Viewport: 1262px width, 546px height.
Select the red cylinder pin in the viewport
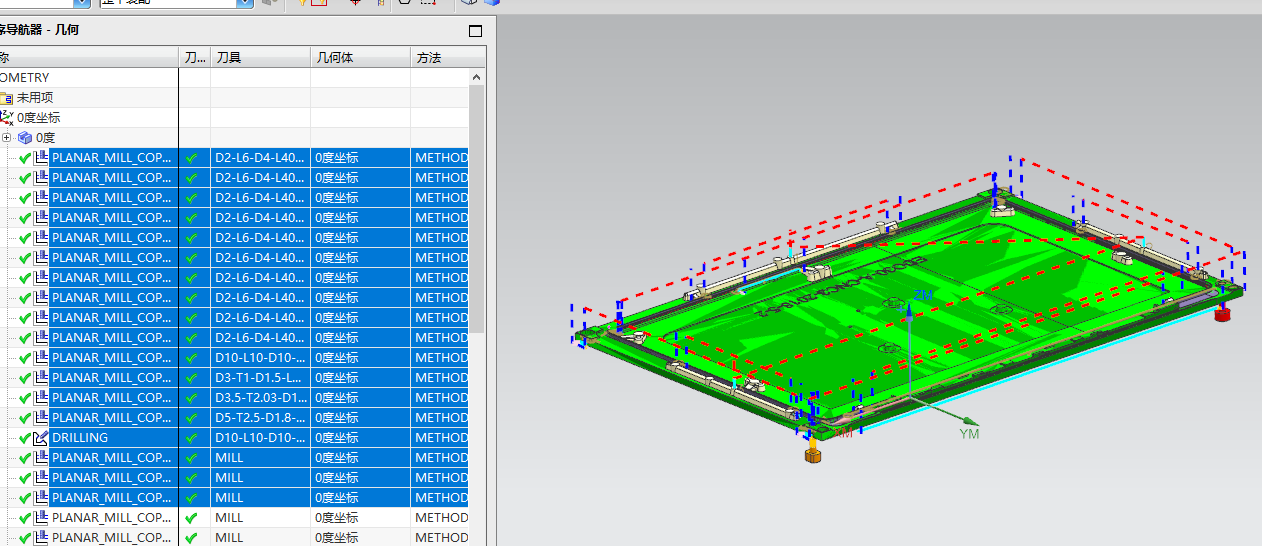(1221, 314)
